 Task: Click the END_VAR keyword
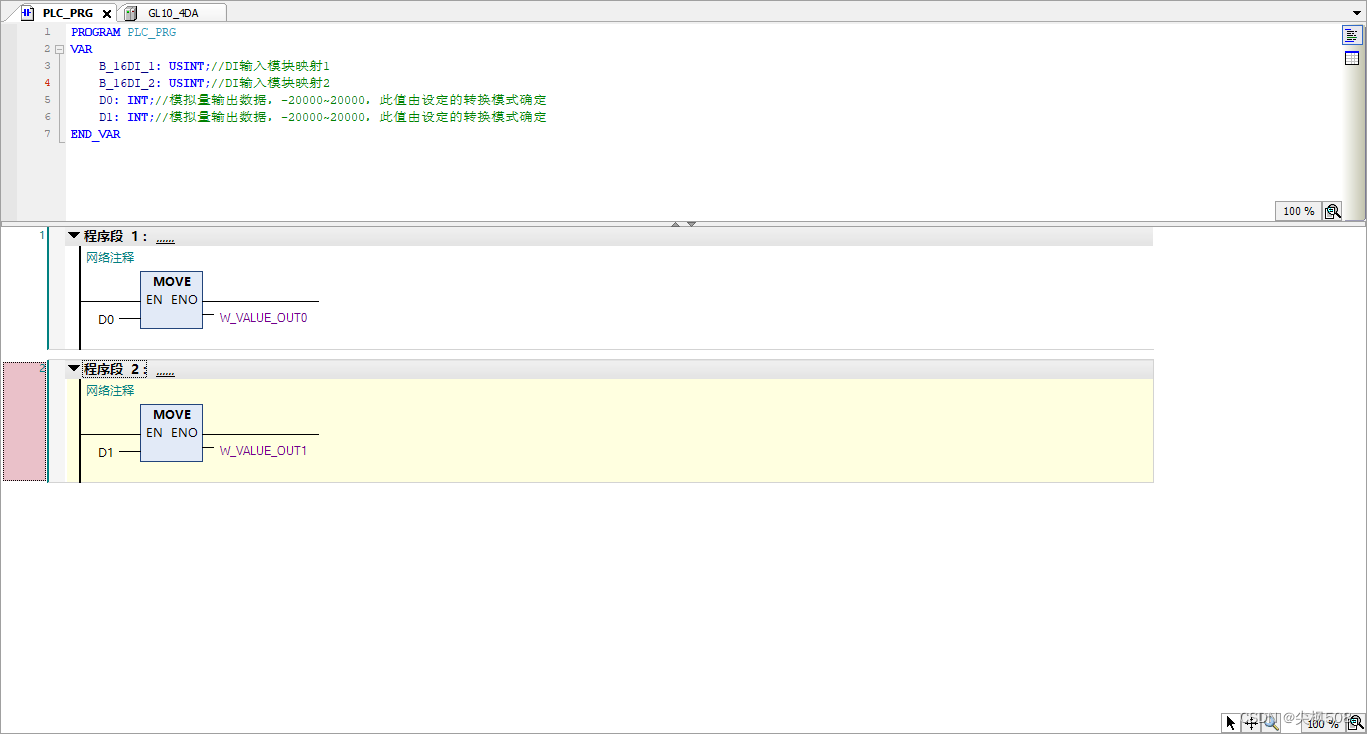[96, 134]
